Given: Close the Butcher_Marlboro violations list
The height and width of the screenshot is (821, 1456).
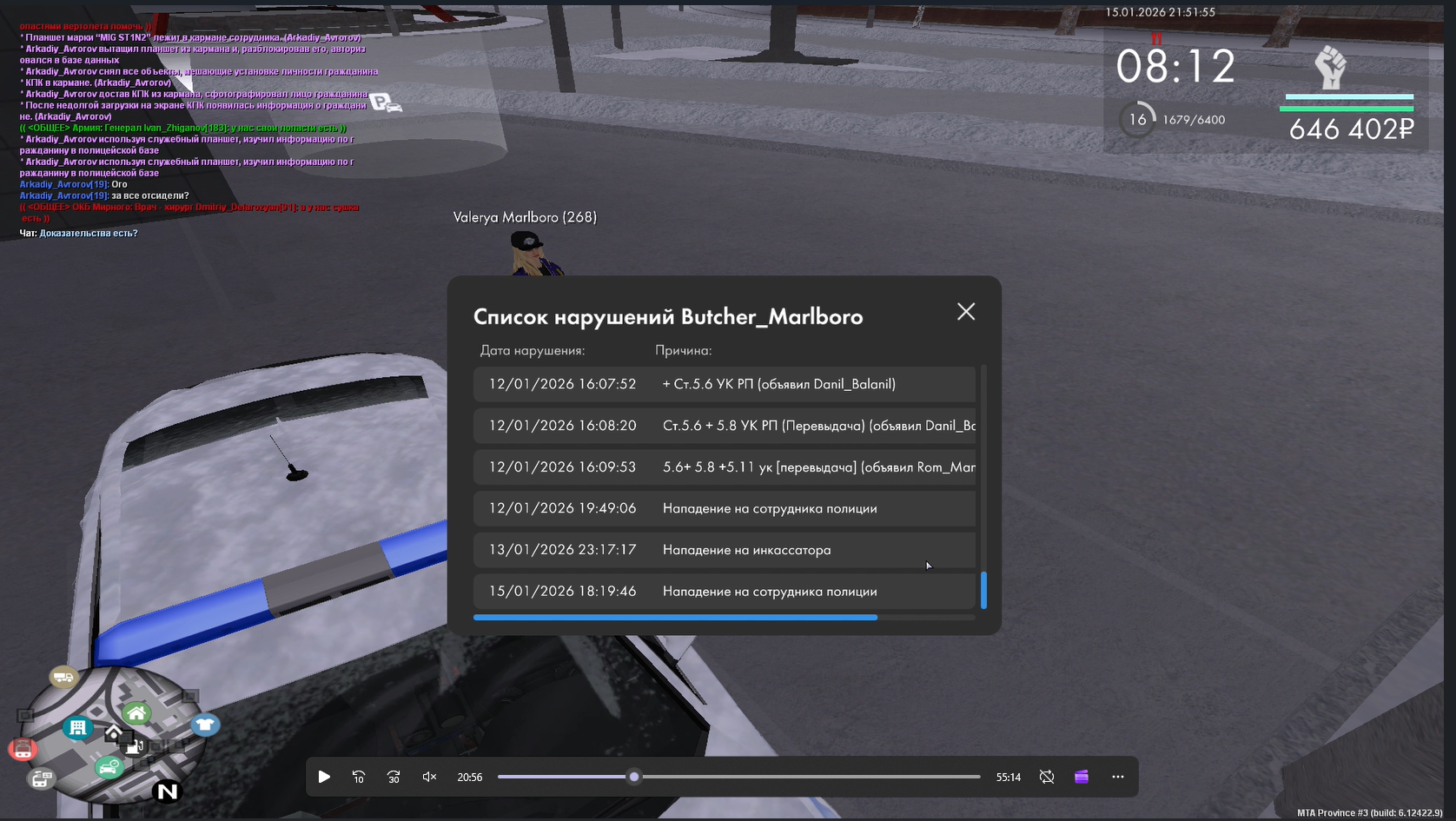Looking at the screenshot, I should click(966, 312).
